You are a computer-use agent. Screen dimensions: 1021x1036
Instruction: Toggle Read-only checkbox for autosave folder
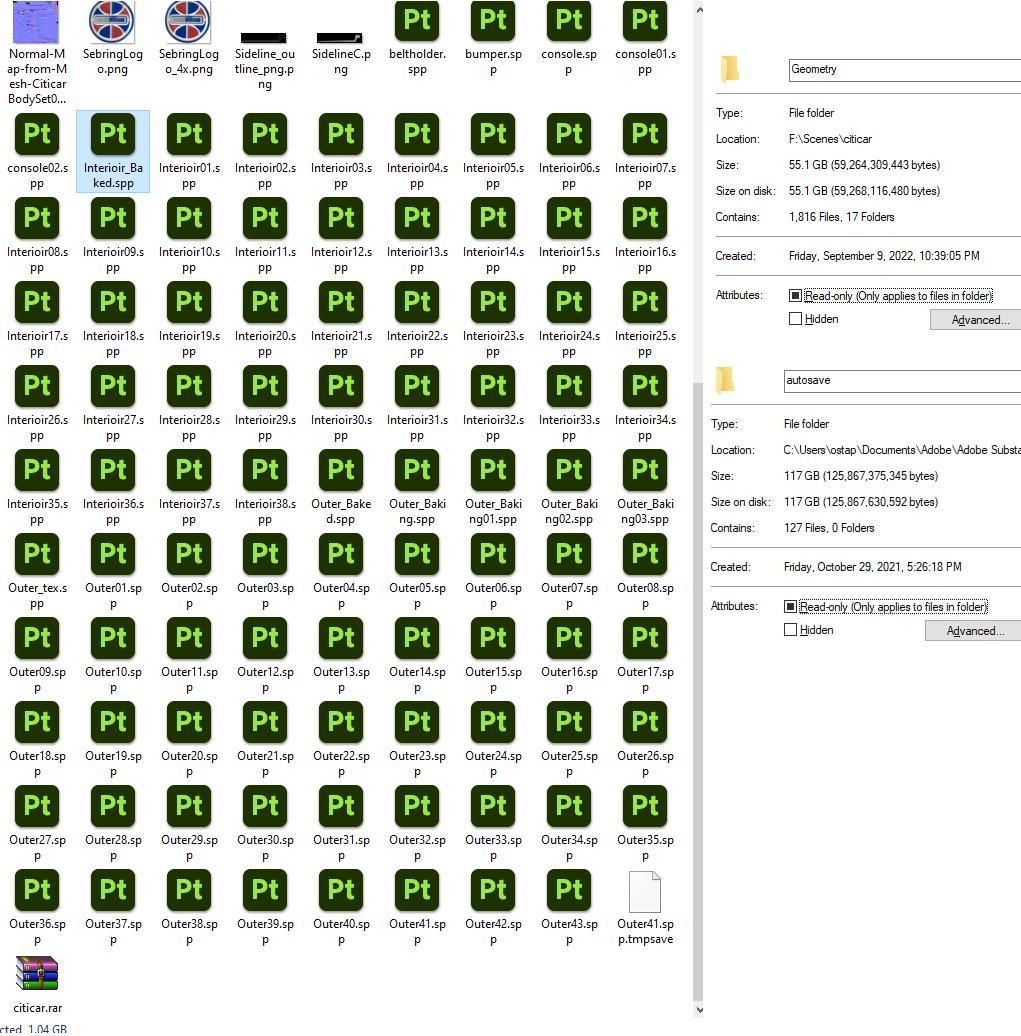click(790, 607)
